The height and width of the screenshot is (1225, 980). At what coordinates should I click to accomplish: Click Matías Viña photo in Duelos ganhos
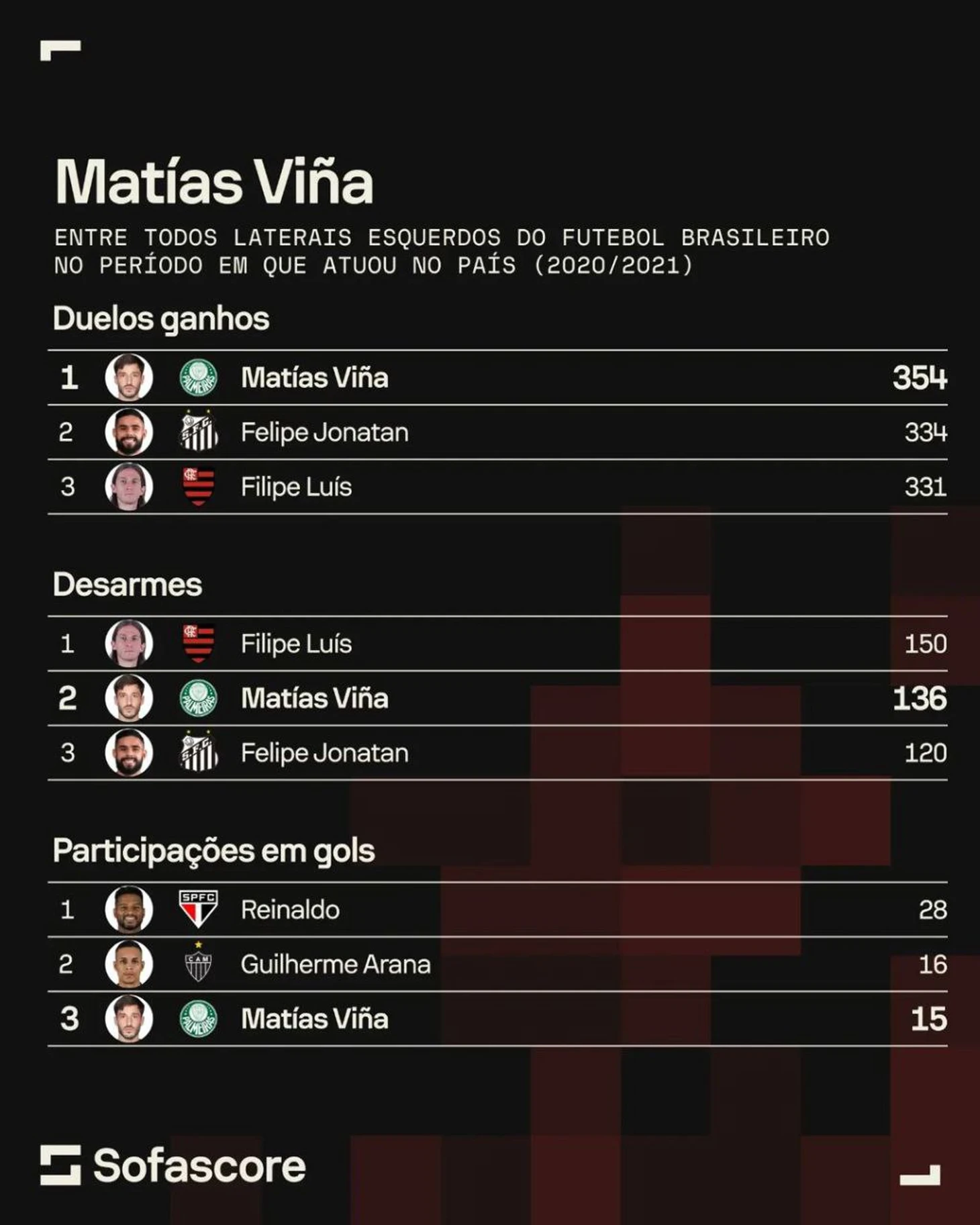tap(129, 377)
